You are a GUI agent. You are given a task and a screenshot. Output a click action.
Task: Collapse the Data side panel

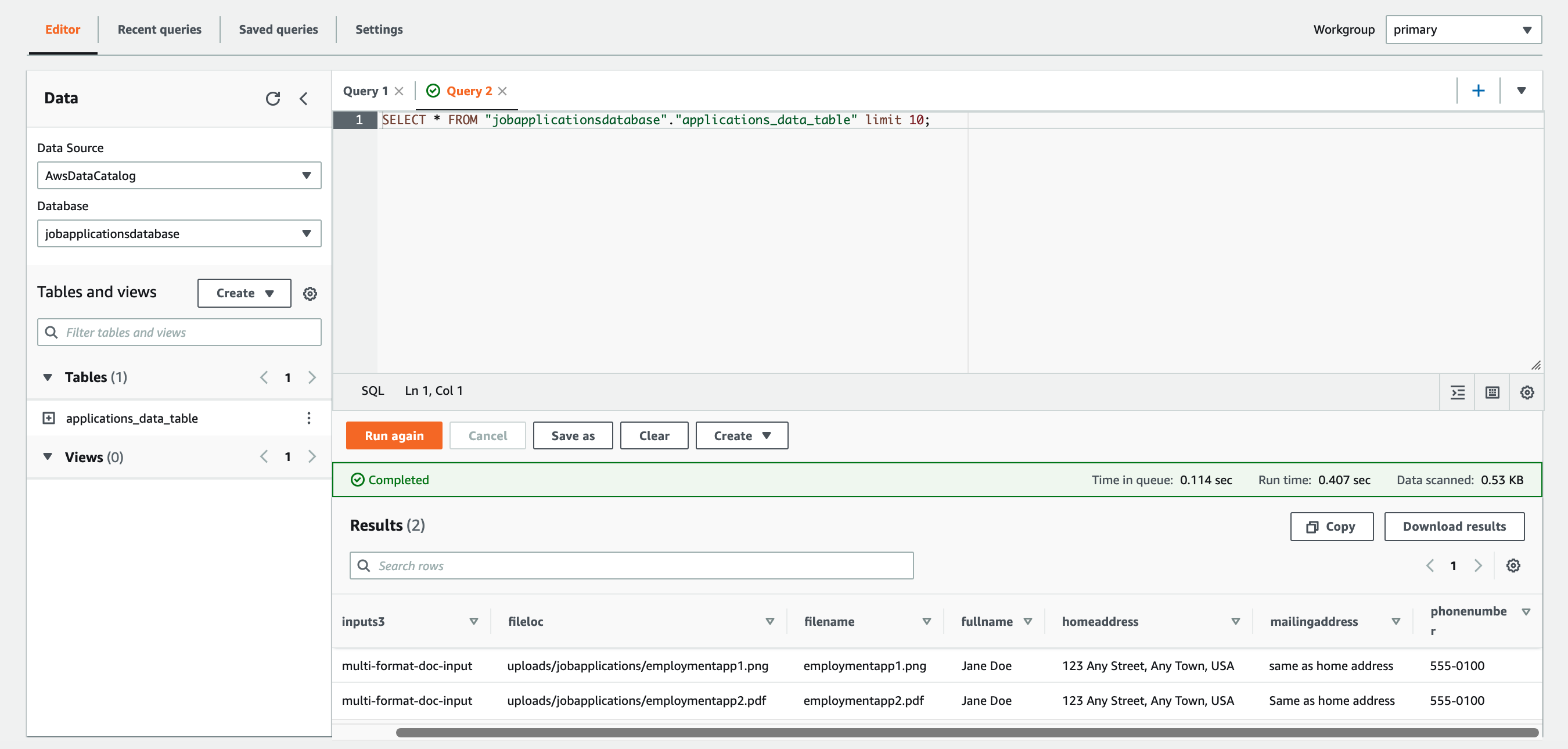(x=304, y=99)
